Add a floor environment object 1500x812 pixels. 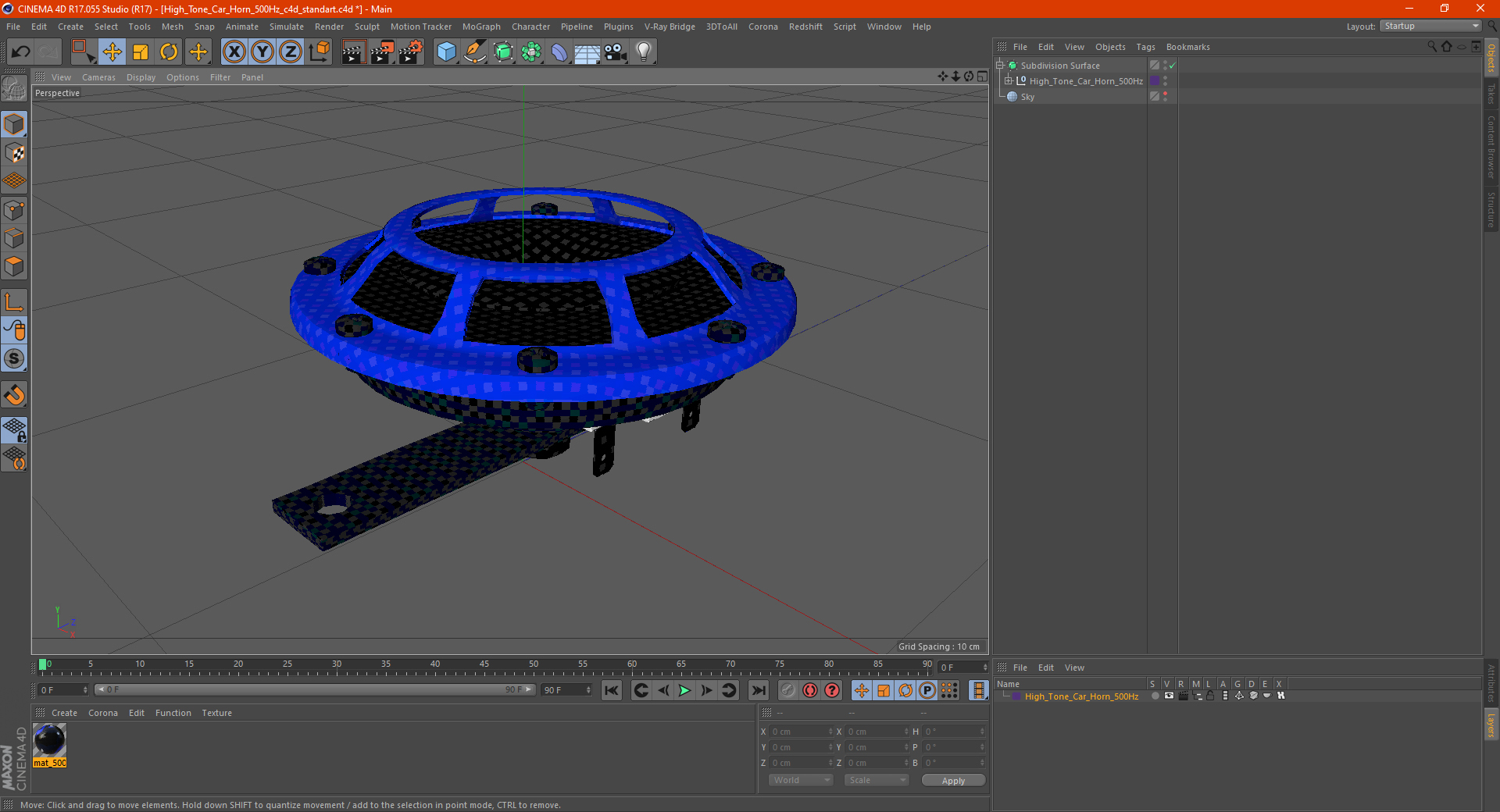[587, 52]
